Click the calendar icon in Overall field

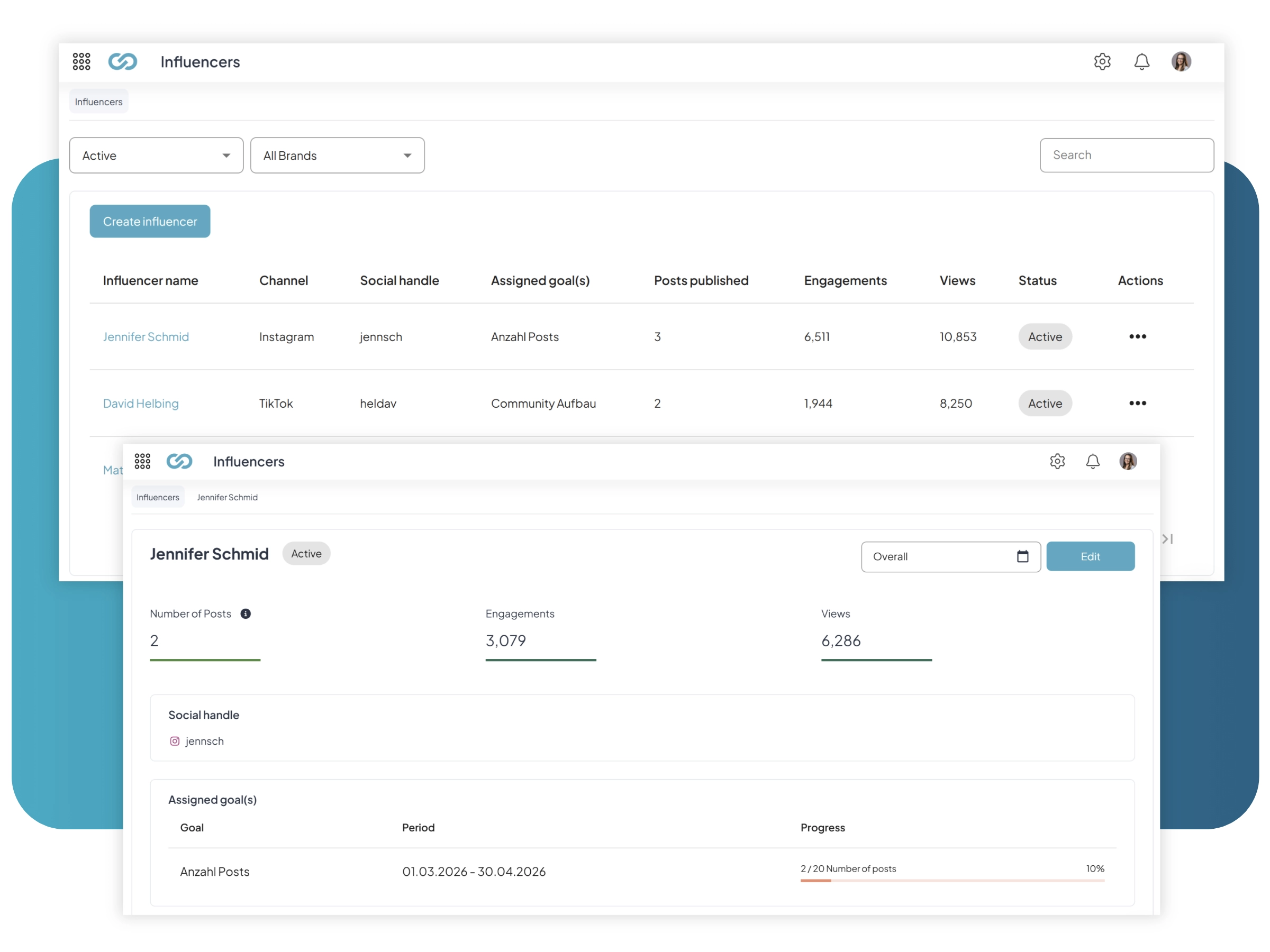(x=1022, y=556)
